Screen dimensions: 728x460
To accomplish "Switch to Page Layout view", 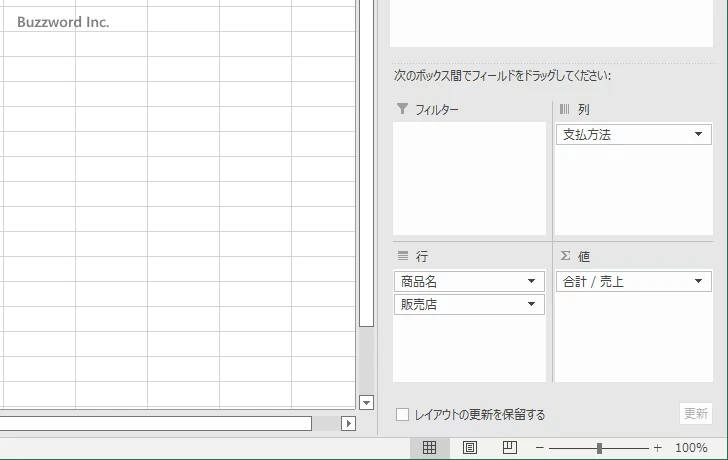I will click(x=469, y=448).
